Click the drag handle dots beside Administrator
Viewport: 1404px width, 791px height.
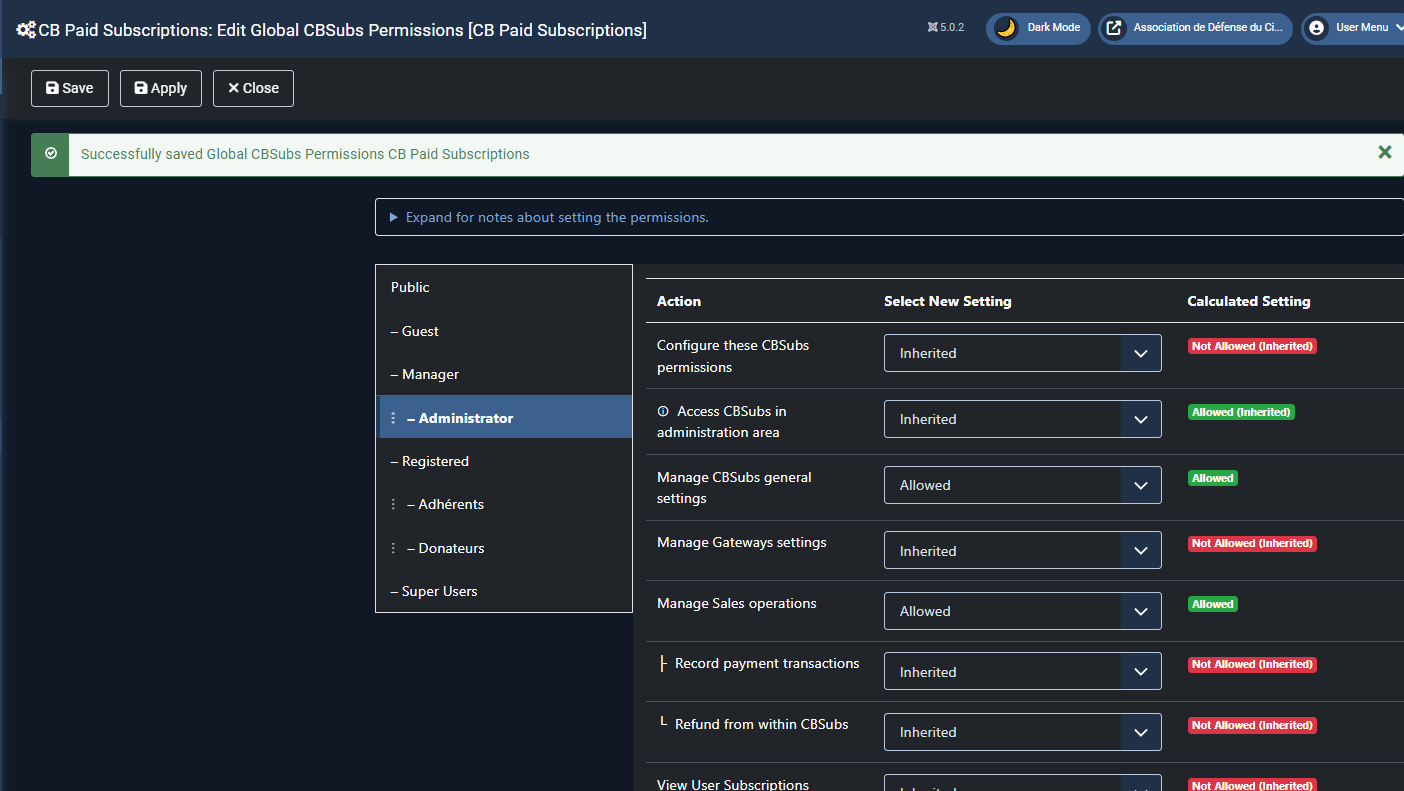point(393,418)
